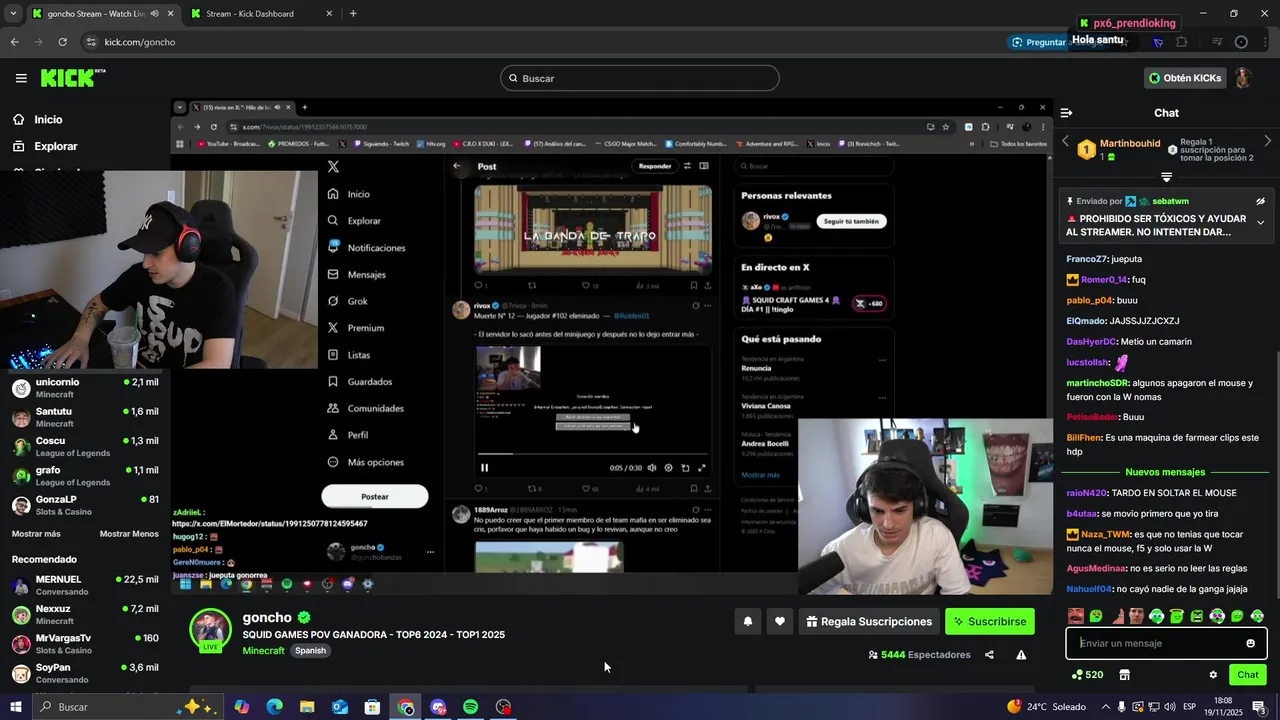Open MERNUEL recommended channel
Image resolution: width=1280 pixels, height=720 pixels.
(x=85, y=585)
